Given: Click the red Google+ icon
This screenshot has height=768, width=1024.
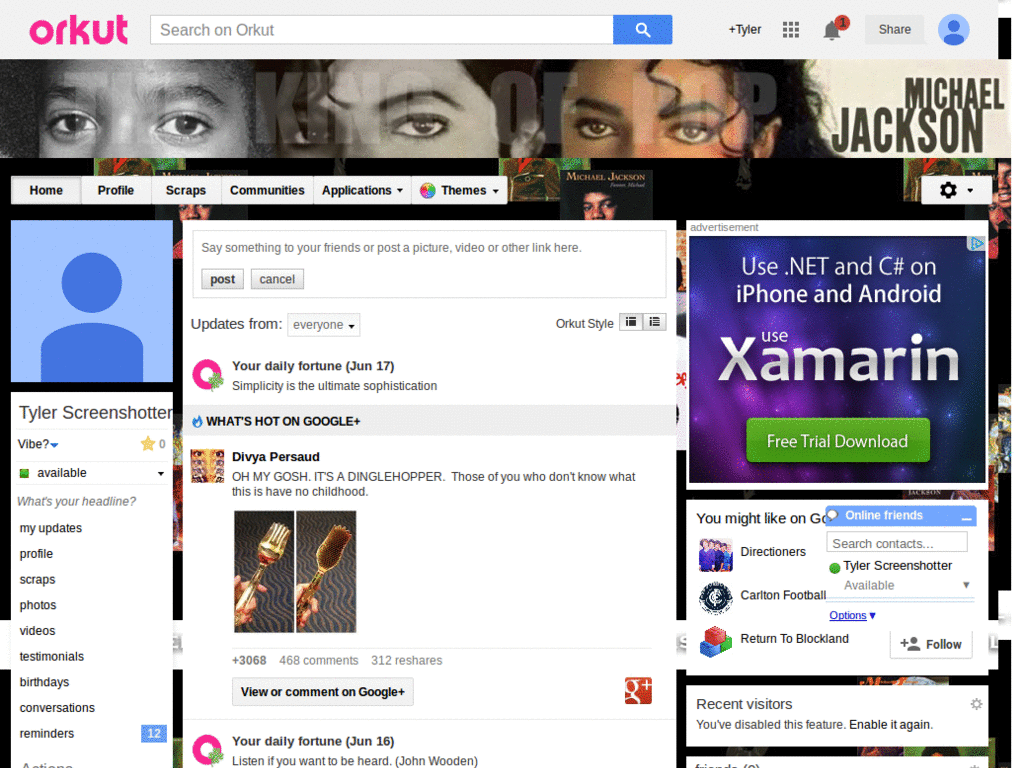Looking at the screenshot, I should coord(638,691).
